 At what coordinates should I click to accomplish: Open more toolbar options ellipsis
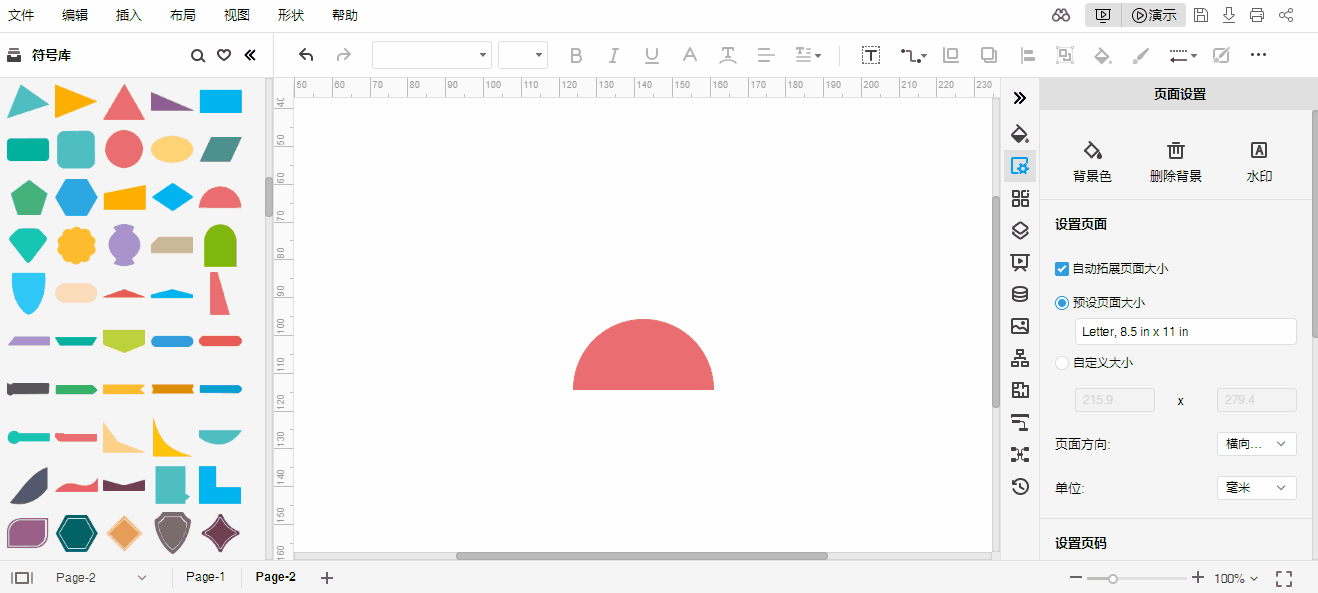pyautogui.click(x=1258, y=55)
